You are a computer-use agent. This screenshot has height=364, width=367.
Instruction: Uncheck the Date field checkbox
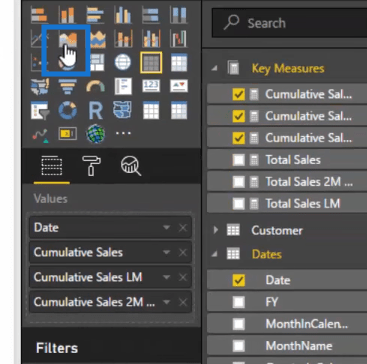(239, 280)
